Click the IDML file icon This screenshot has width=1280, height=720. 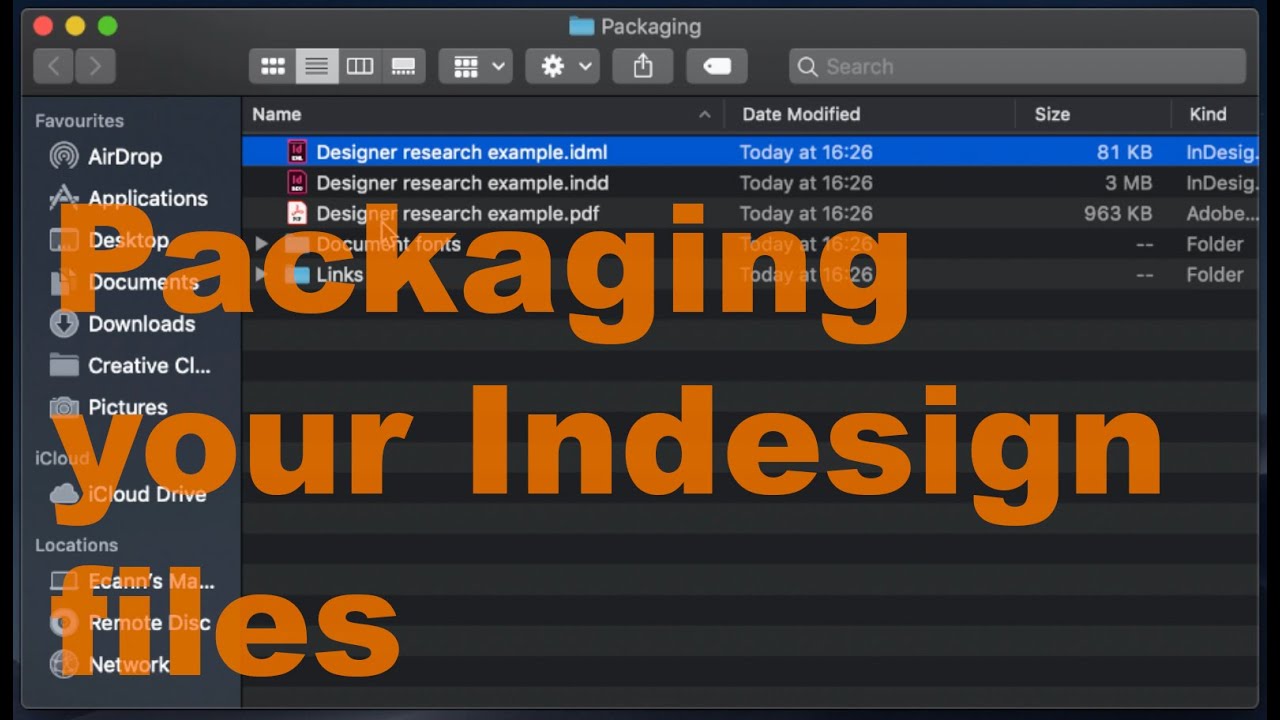click(297, 152)
